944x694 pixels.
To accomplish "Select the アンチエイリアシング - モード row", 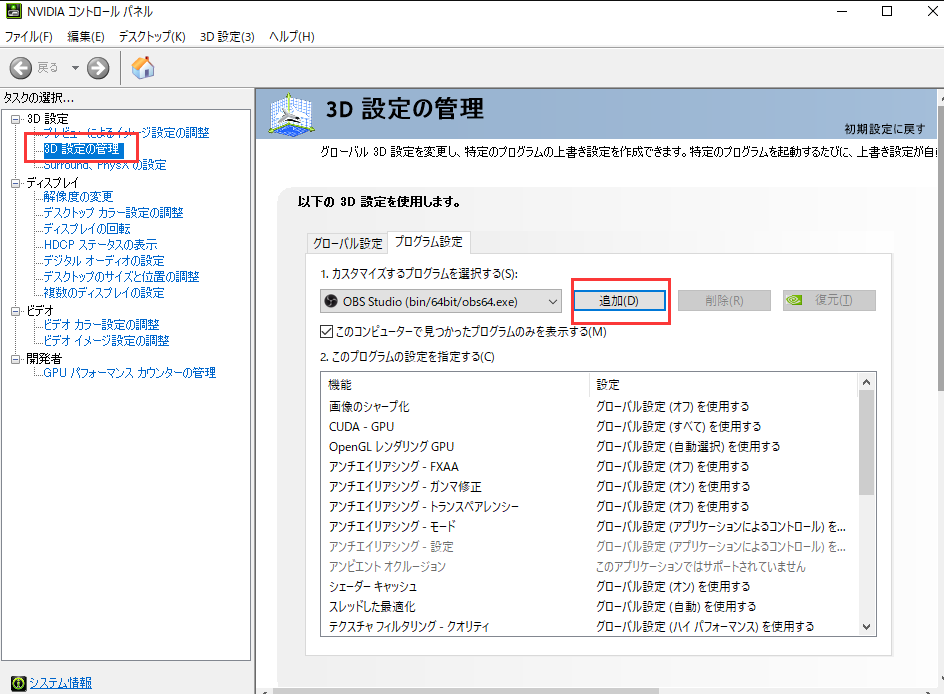I will pyautogui.click(x=589, y=527).
